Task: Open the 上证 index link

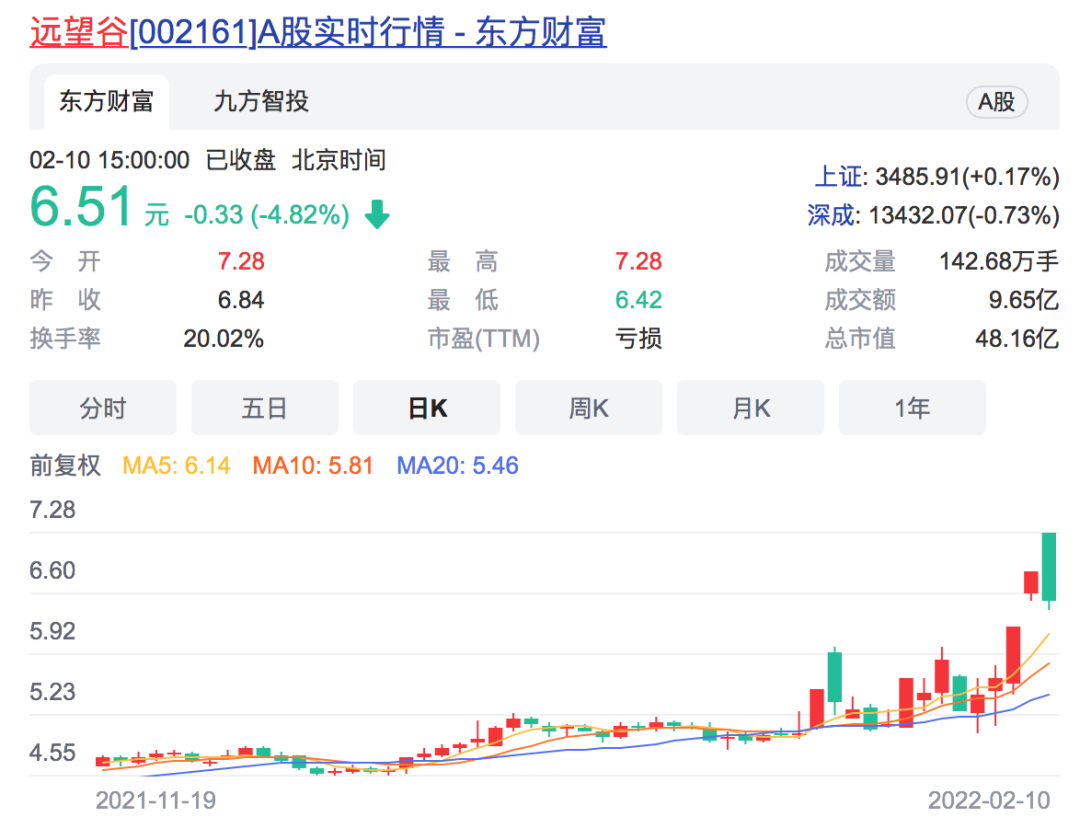Action: click(837, 177)
